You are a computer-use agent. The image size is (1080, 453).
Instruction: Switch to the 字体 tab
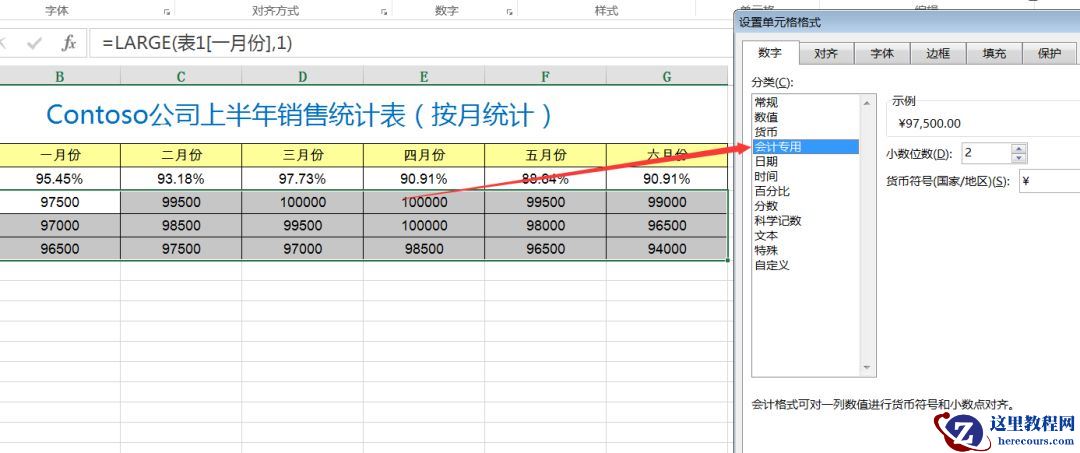click(x=882, y=54)
